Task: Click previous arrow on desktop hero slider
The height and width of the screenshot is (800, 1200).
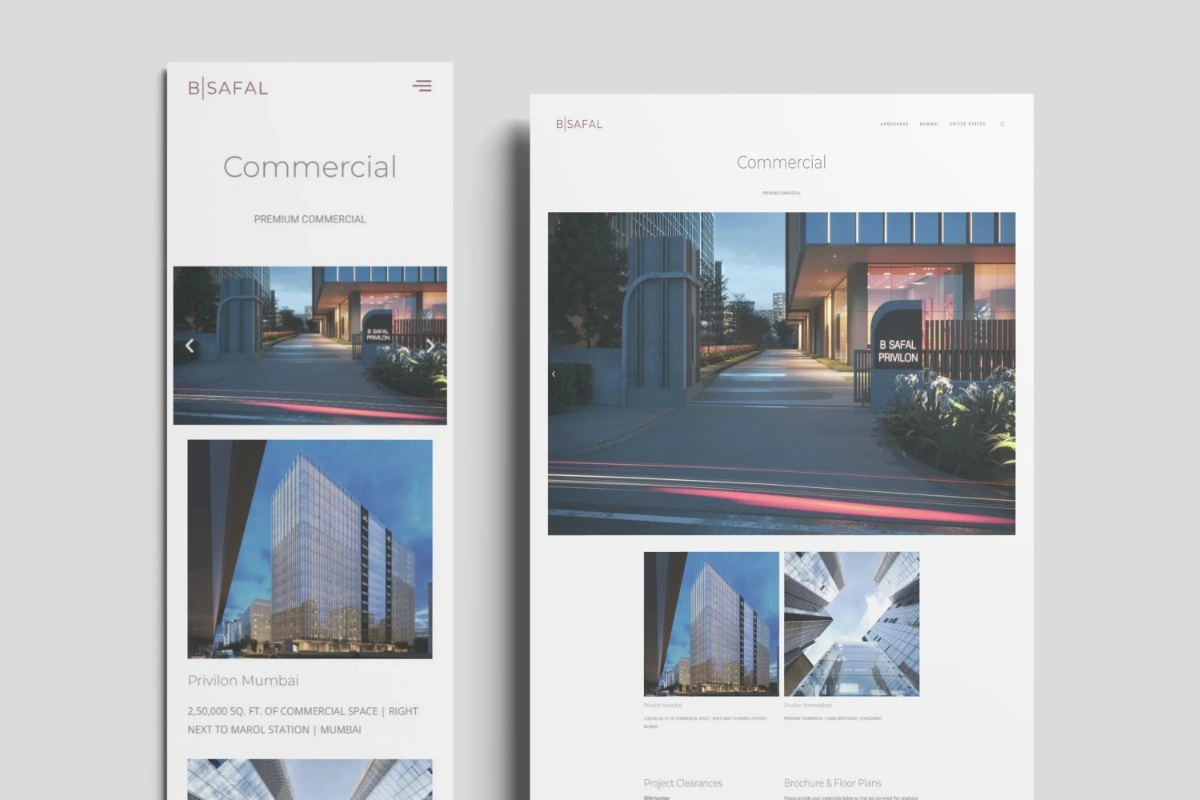Action: tap(554, 374)
